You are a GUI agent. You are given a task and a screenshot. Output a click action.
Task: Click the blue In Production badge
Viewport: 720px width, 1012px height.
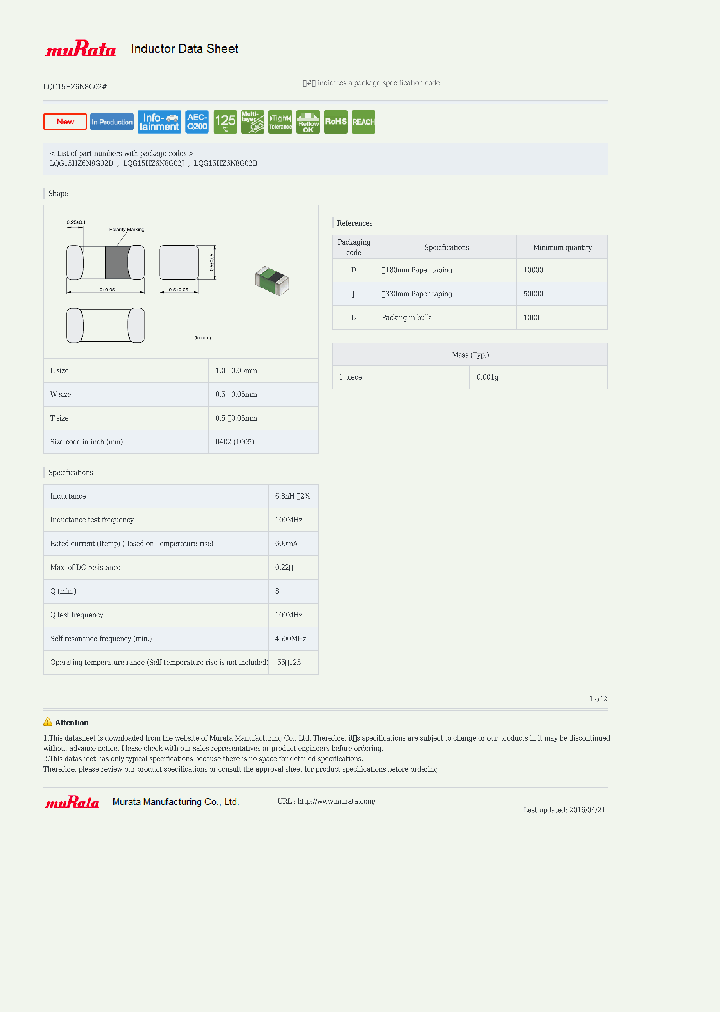coord(112,121)
